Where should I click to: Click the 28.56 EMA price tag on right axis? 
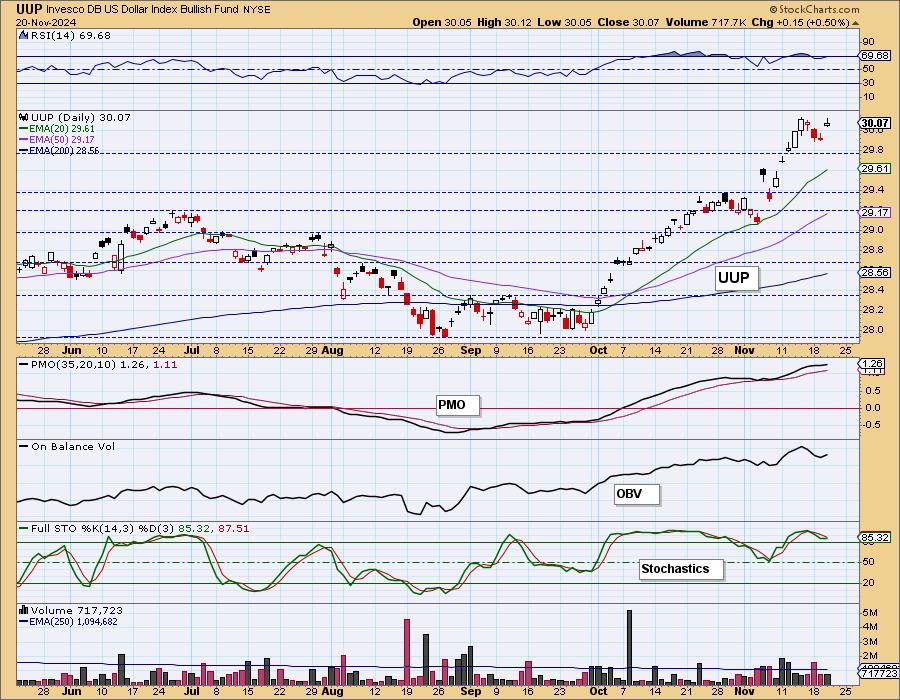(875, 272)
